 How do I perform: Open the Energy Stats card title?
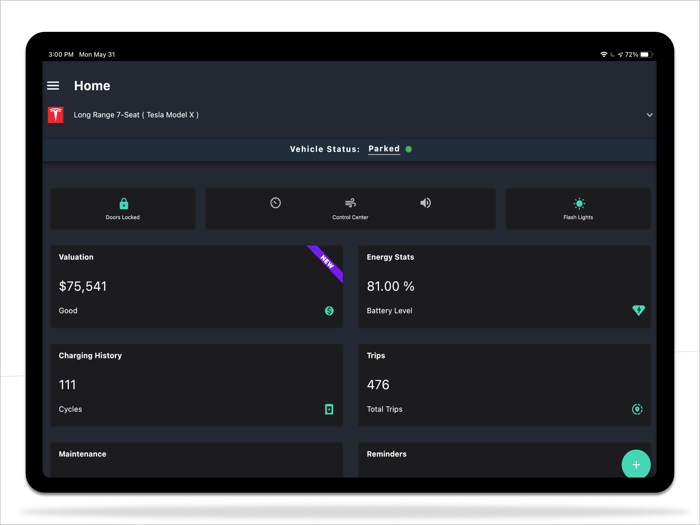coord(390,257)
